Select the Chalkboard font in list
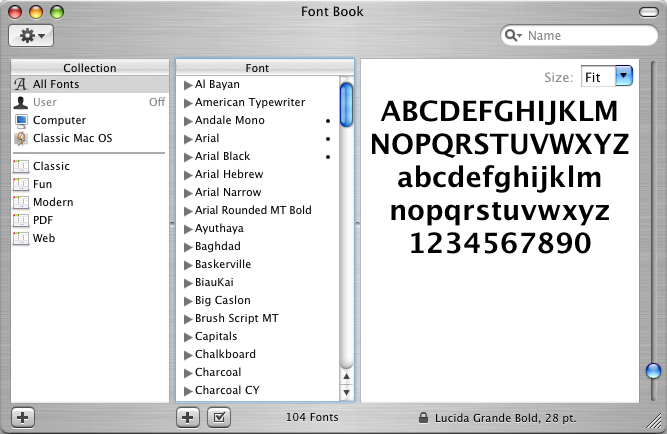Screen dimensions: 667x434 (225, 355)
